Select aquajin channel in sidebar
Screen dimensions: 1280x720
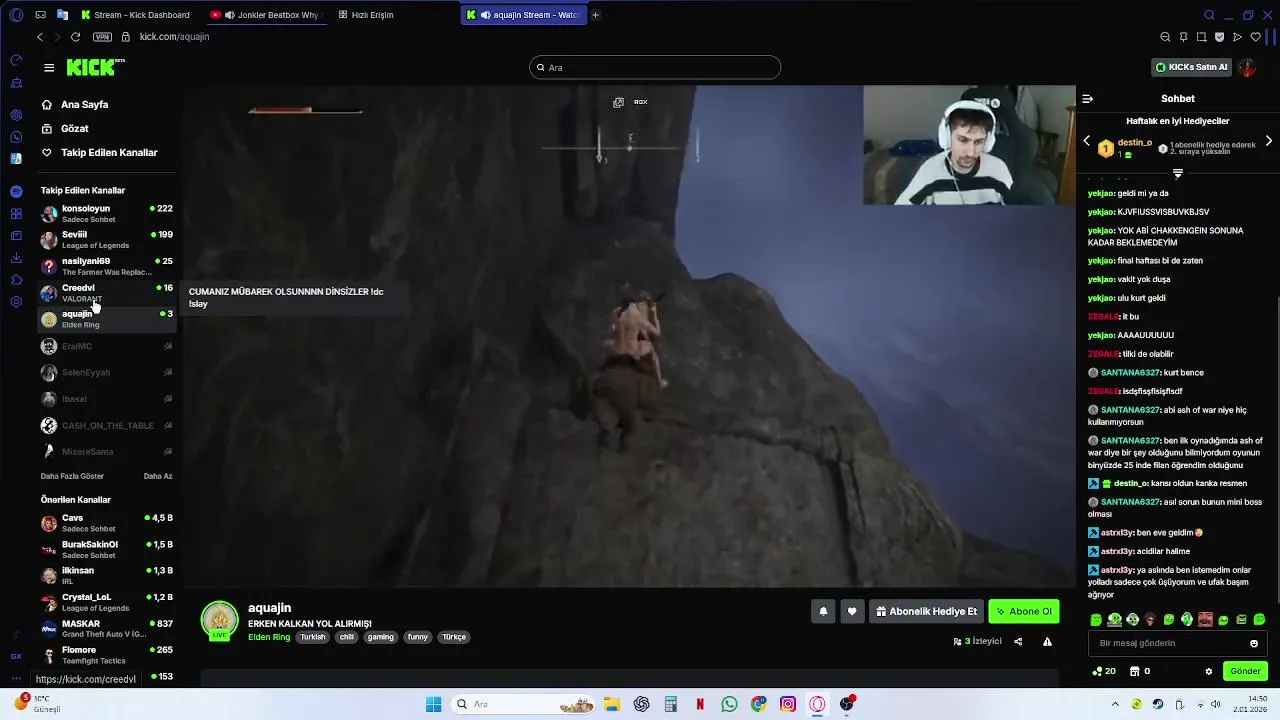(107, 319)
